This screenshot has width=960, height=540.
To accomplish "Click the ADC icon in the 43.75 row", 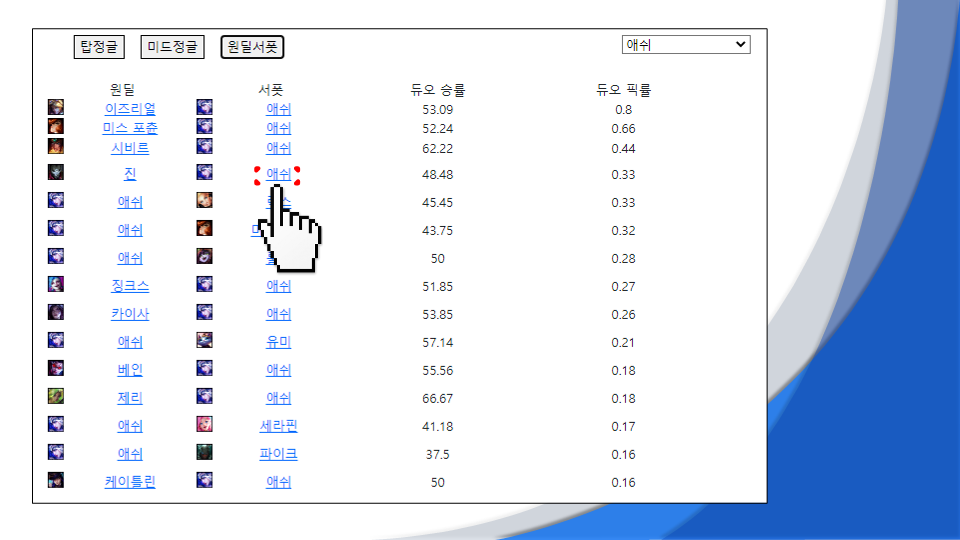I will tap(56, 228).
